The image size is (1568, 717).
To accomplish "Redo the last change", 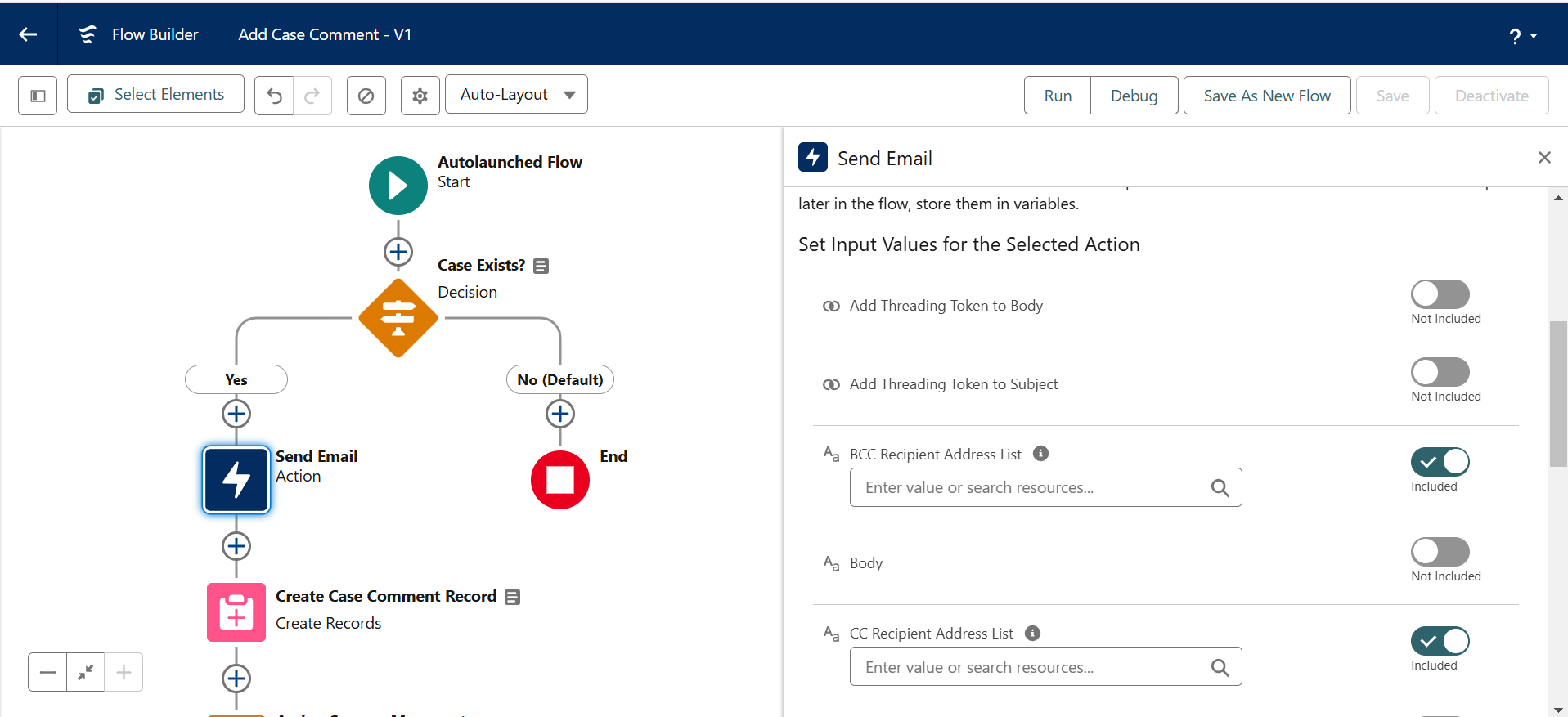I will [x=312, y=96].
